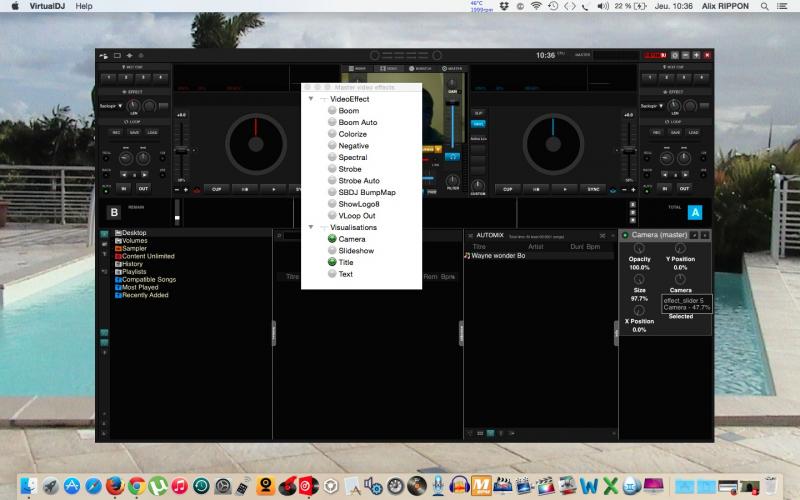Viewport: 800px width, 500px height.
Task: Click right deck SYNC button
Action: (x=593, y=189)
